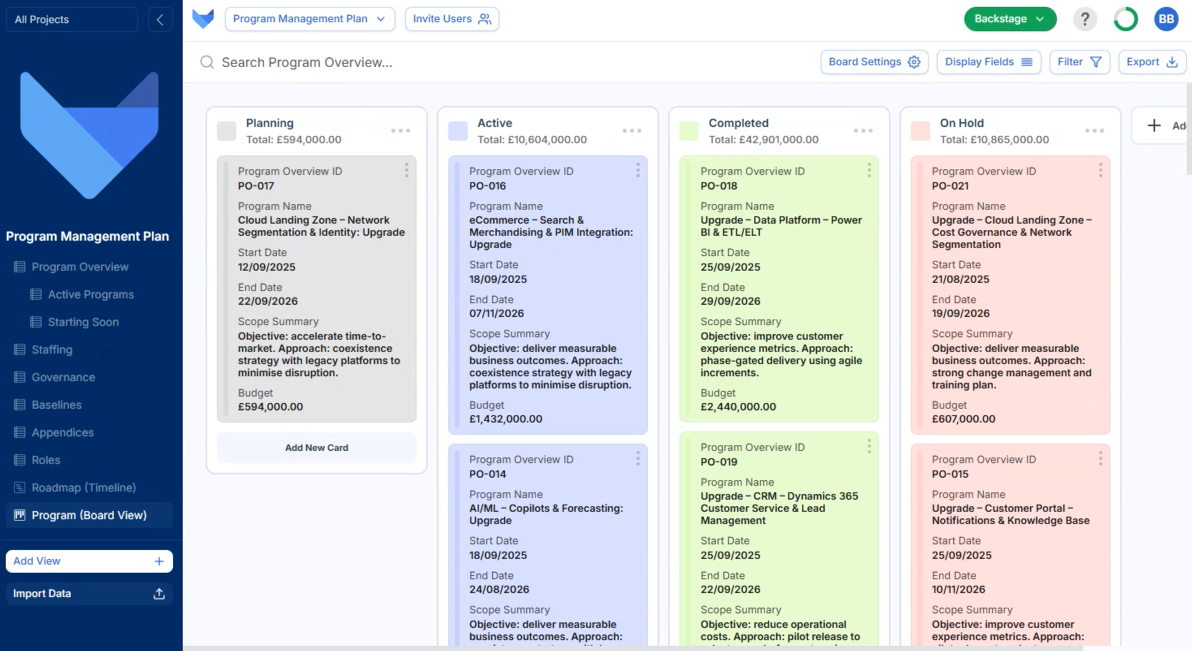Click the help question mark icon
The width and height of the screenshot is (1192, 651).
click(x=1085, y=19)
